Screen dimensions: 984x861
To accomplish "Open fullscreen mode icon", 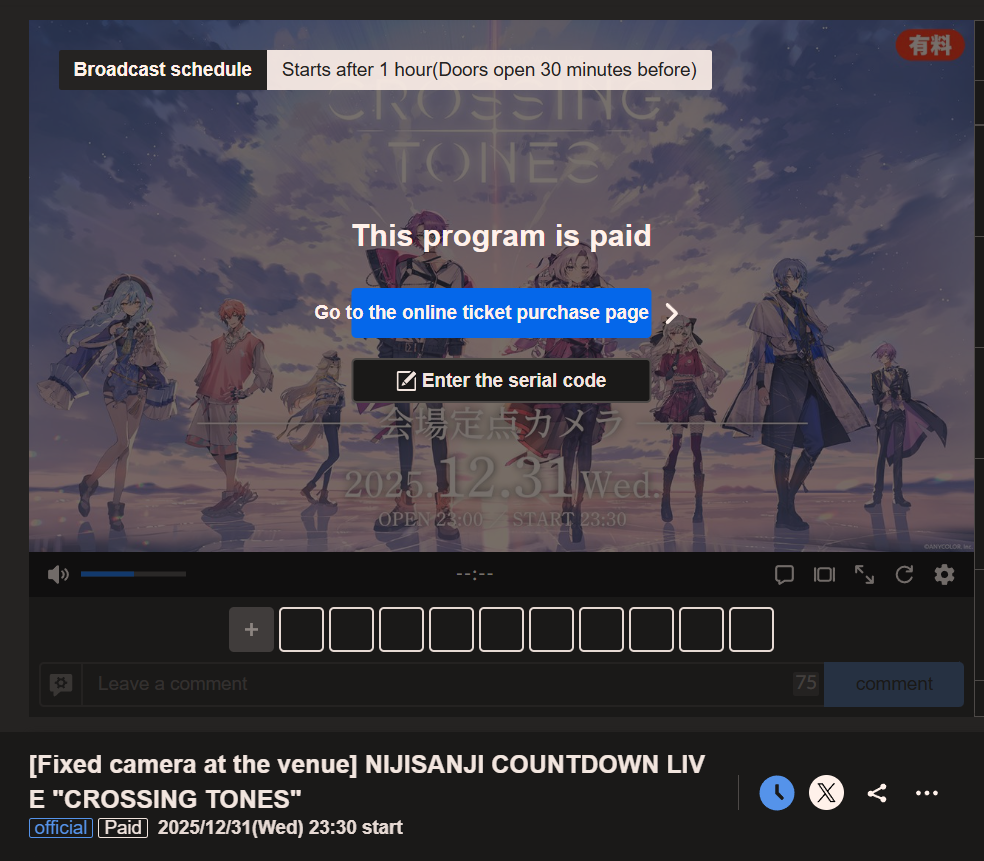I will 864,574.
